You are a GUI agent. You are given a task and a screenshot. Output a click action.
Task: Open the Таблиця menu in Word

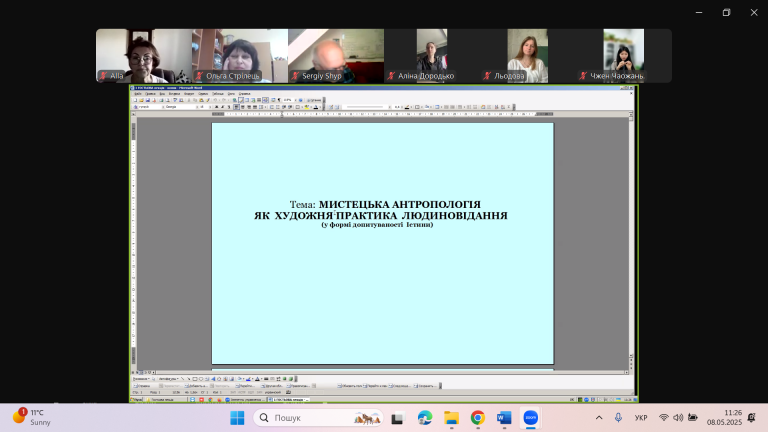(x=217, y=94)
